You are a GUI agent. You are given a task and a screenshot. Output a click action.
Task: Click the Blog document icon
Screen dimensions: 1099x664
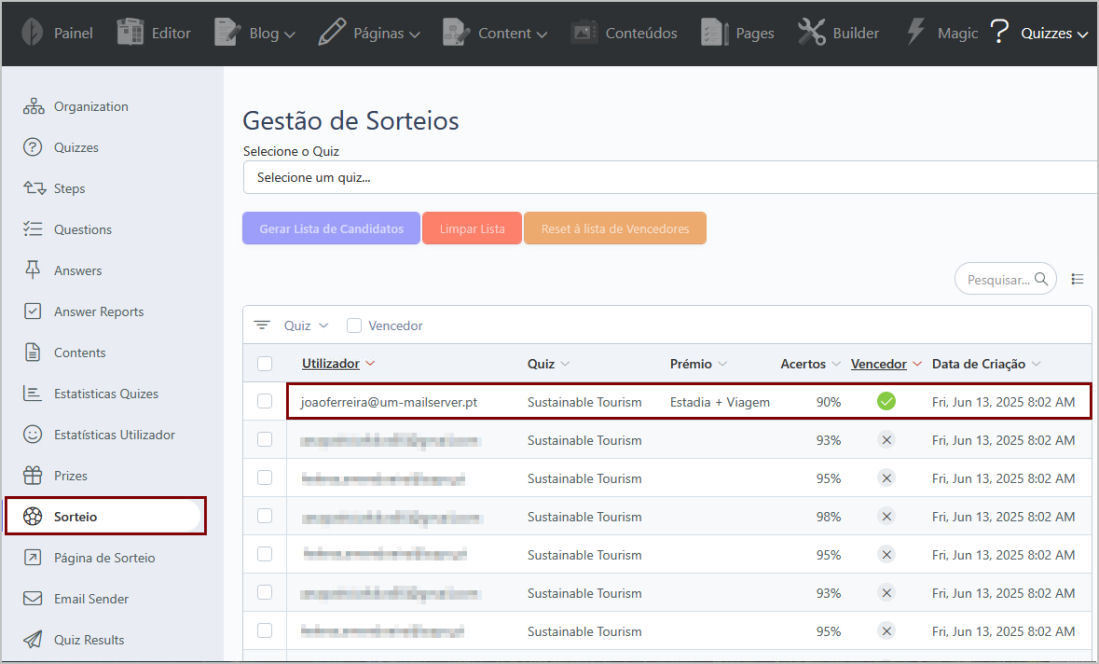[227, 32]
